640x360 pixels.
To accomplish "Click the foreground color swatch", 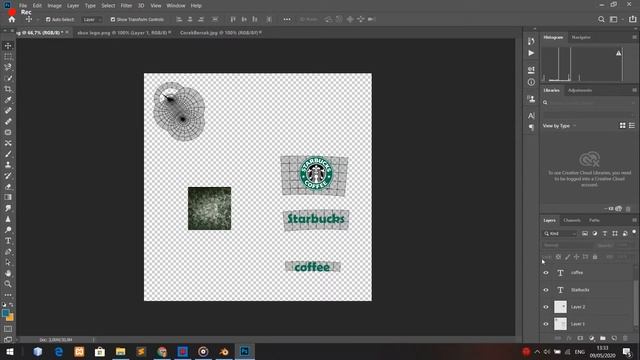I will [5, 313].
